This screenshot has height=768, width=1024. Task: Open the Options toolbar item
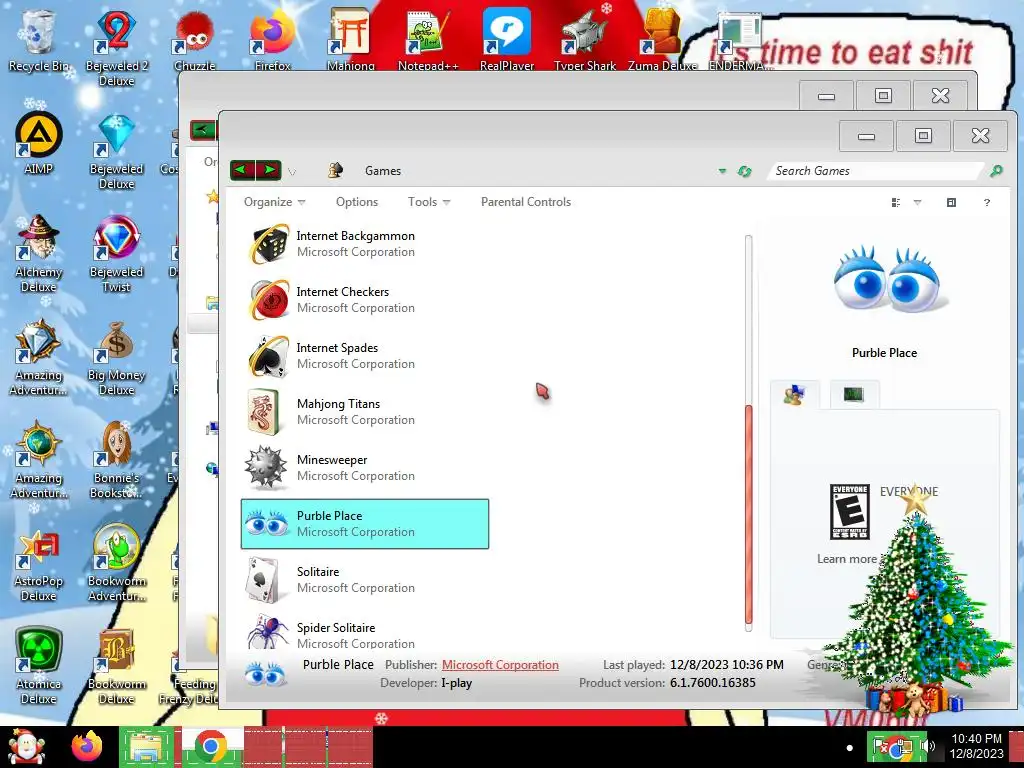pyautogui.click(x=357, y=202)
